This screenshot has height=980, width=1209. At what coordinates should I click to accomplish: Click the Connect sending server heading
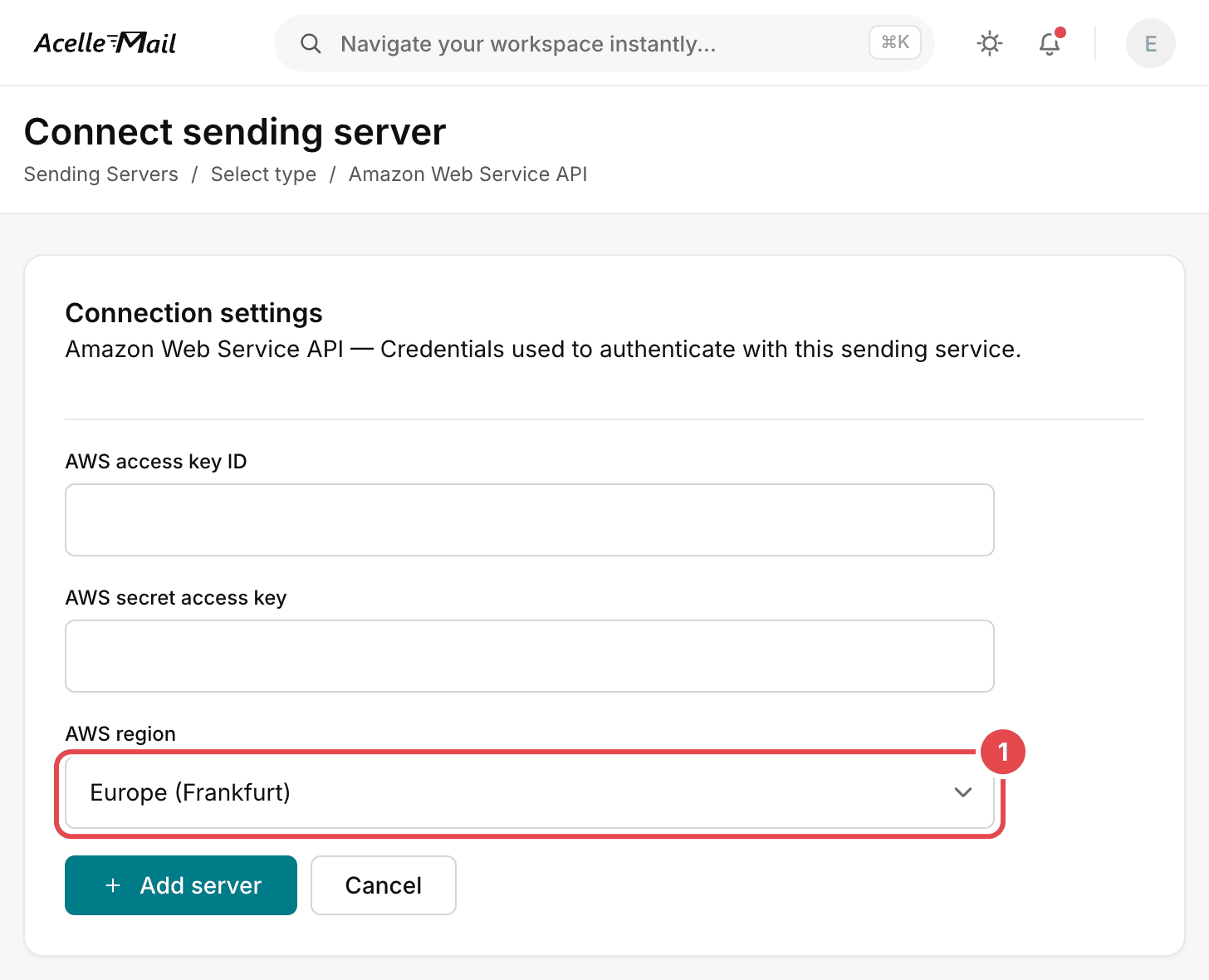pyautogui.click(x=235, y=132)
